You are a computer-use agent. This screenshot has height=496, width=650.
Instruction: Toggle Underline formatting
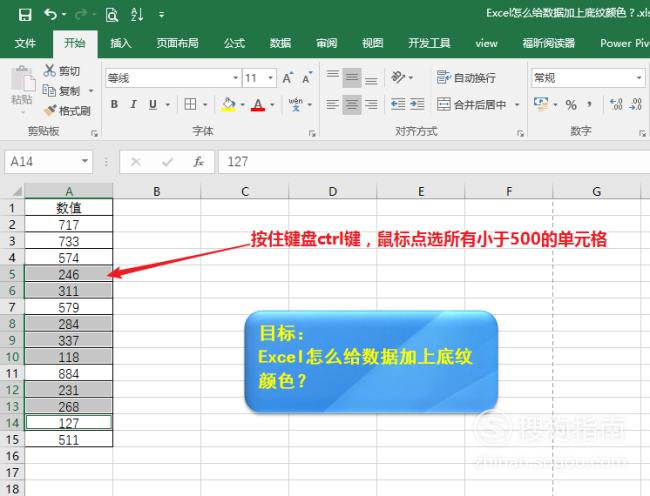point(153,104)
